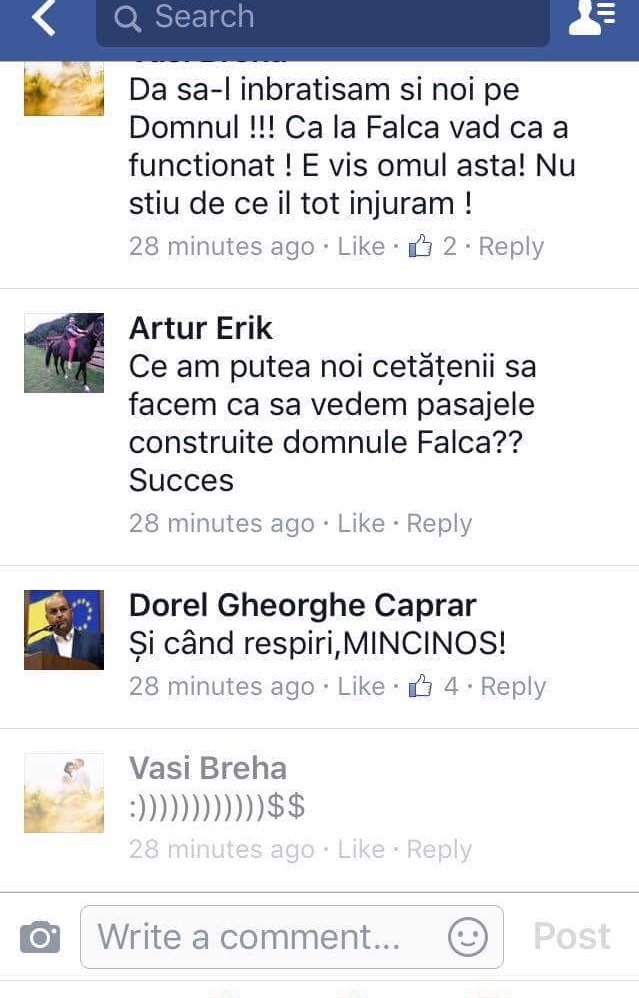Reply to Vasi Breha's smiley comment
The image size is (639, 998).
[x=439, y=850]
